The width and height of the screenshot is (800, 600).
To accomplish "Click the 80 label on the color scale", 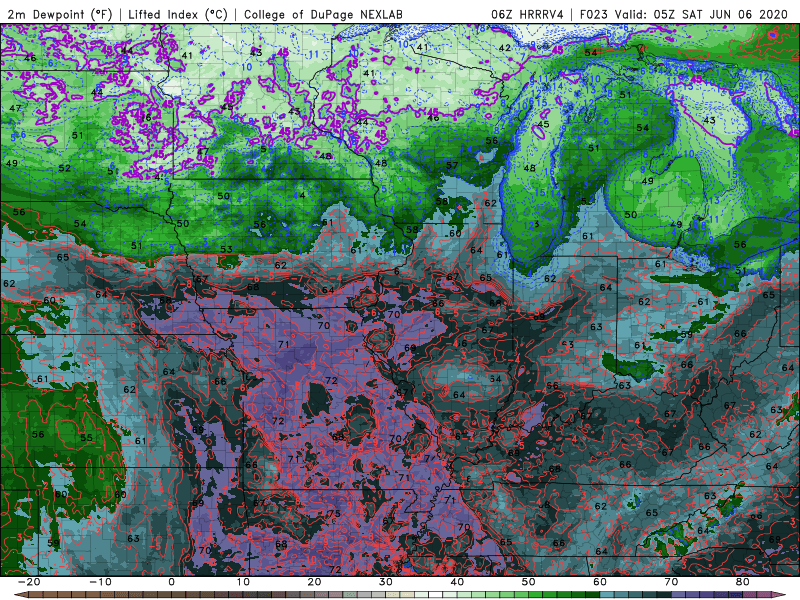I will click(x=743, y=582).
